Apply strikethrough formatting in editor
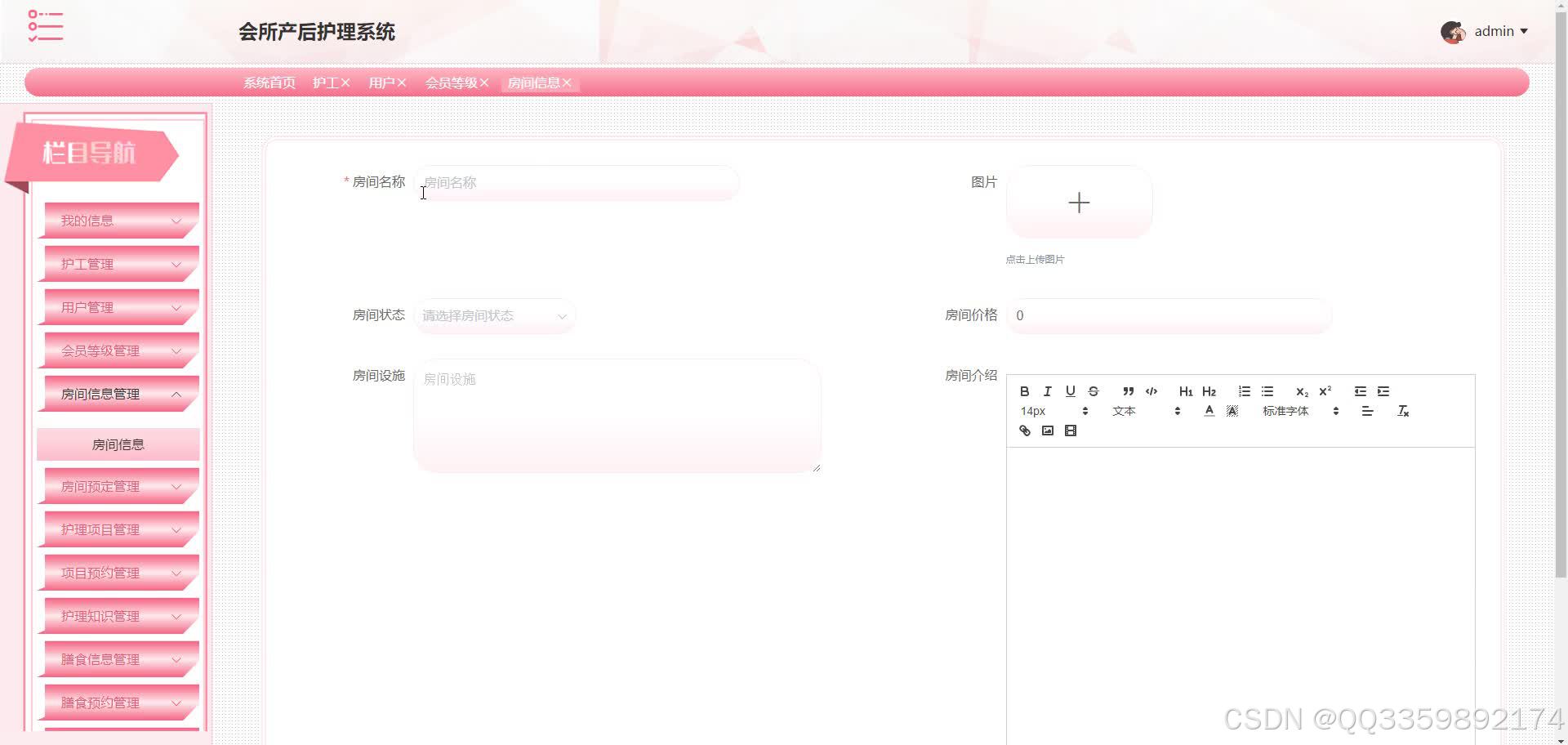The image size is (1568, 745). point(1094,391)
